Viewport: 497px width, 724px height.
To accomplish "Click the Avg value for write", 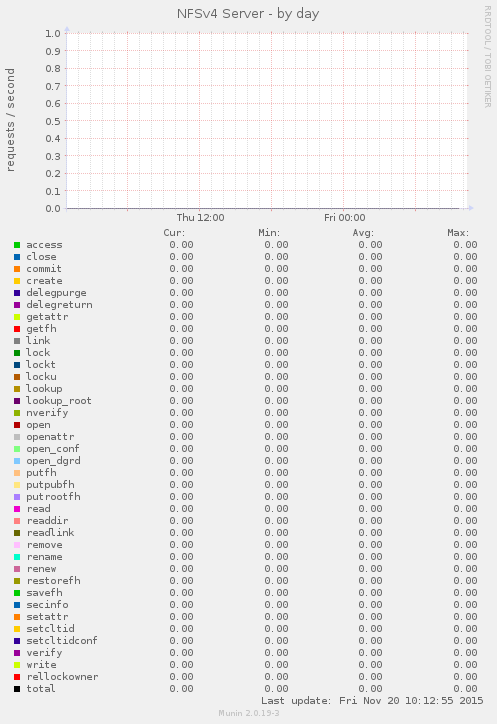I will click(x=370, y=665).
